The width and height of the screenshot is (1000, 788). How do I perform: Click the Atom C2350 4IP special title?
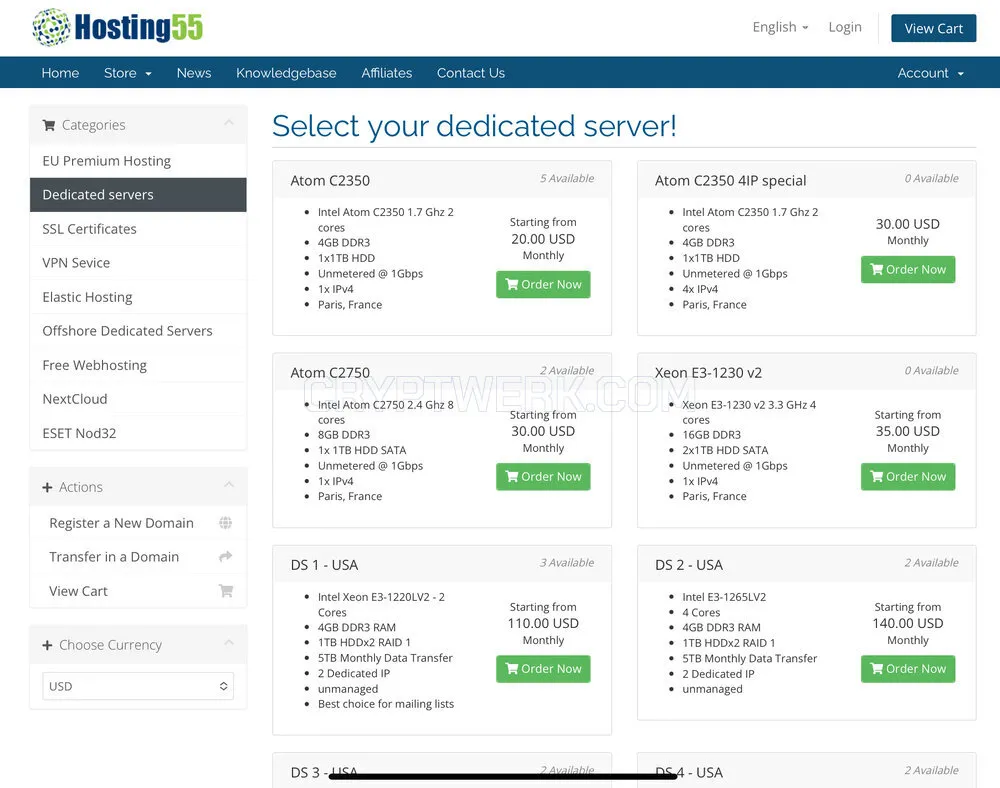pyautogui.click(x=730, y=180)
